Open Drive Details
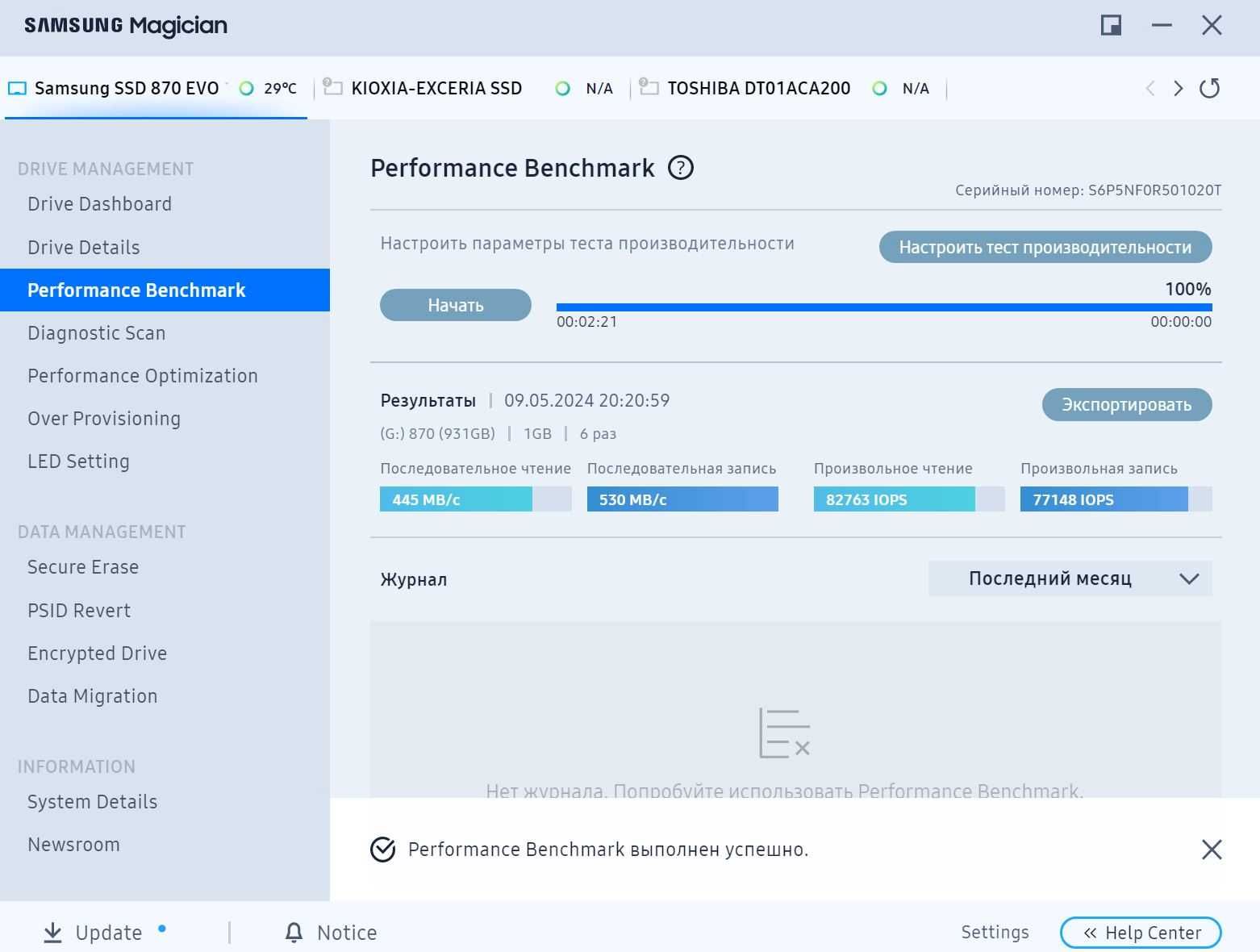The height and width of the screenshot is (952, 1260). pyautogui.click(x=83, y=247)
